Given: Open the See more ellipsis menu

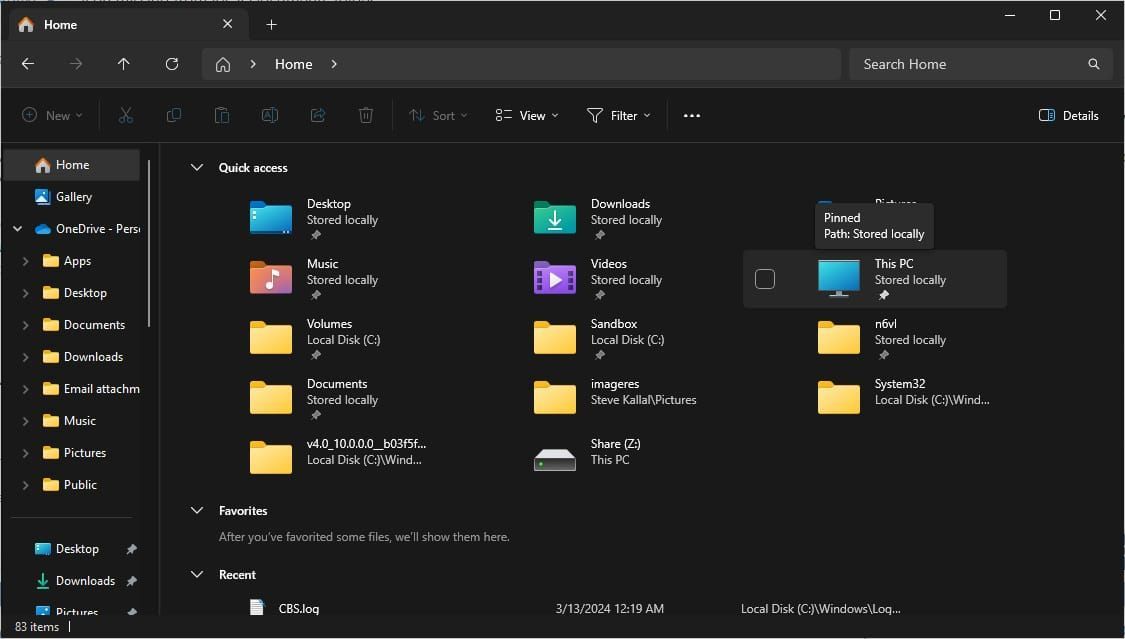Looking at the screenshot, I should coord(691,115).
